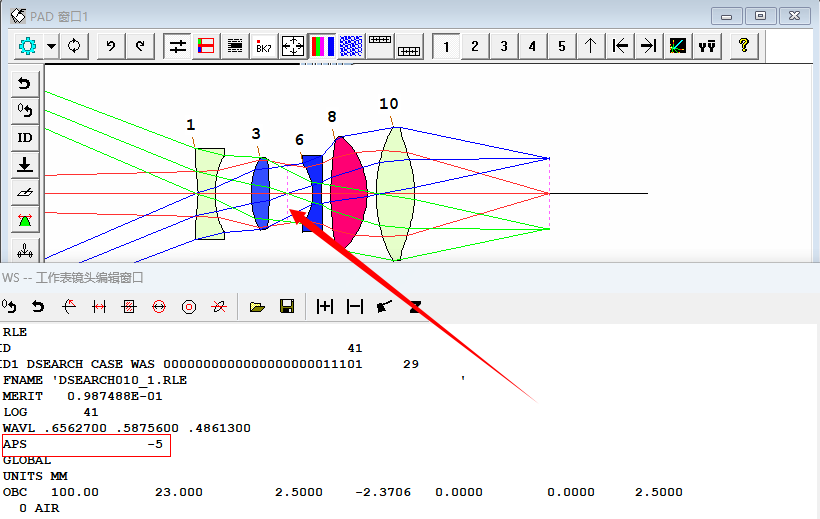820x519 pixels.
Task: Click the zero-undo icon in WS toolbar
Action: tap(9, 306)
